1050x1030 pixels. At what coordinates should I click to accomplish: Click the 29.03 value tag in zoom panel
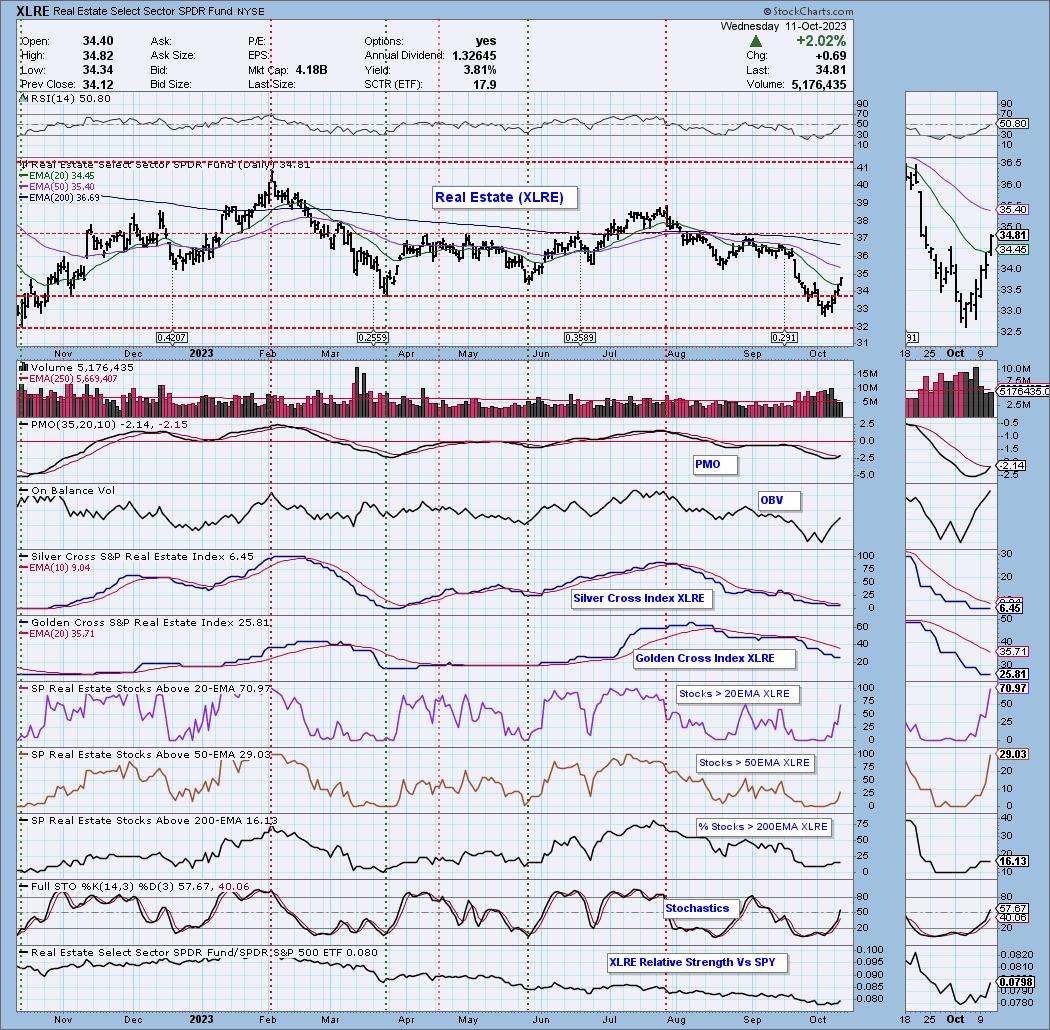point(1012,753)
